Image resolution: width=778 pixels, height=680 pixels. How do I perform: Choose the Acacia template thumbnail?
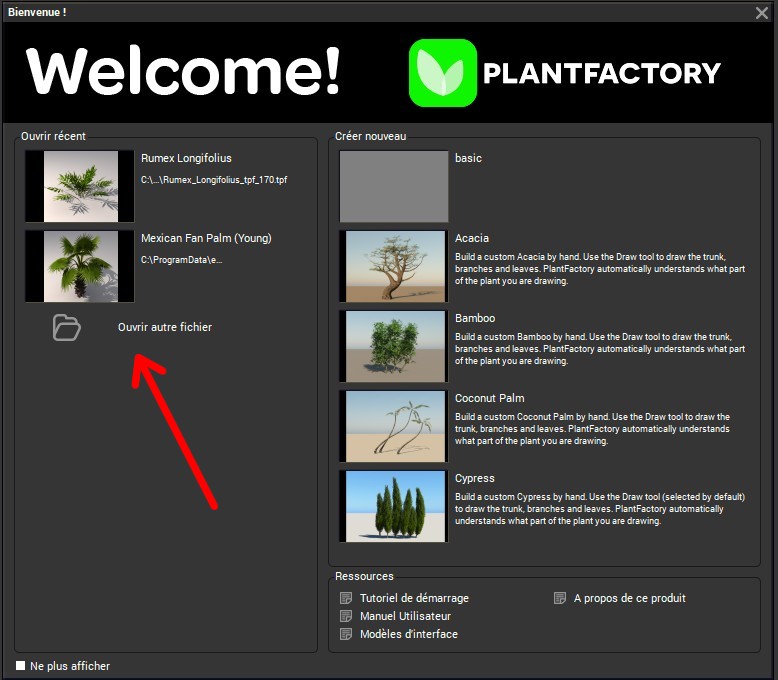tap(394, 266)
